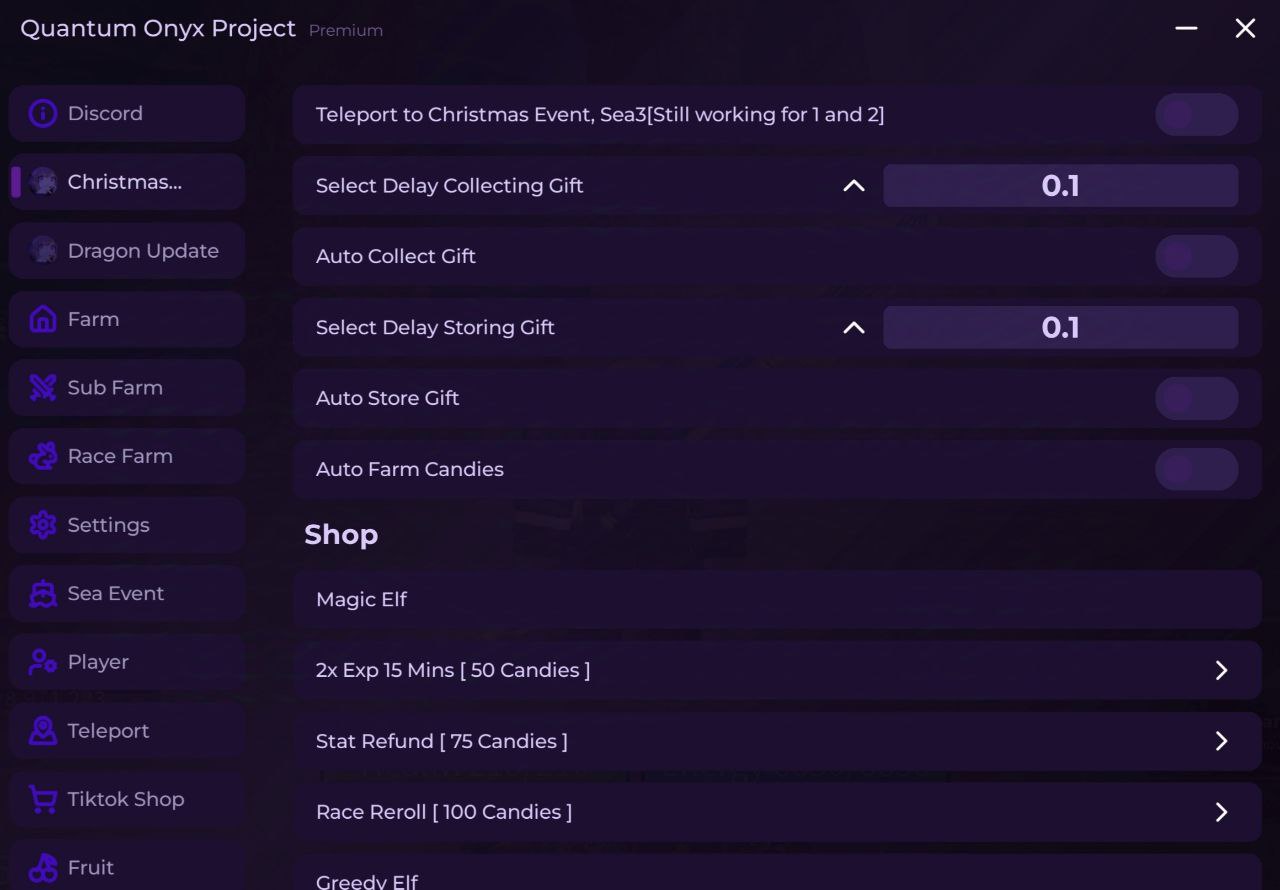Click the Discord info icon in sidebar
Screen dimensions: 1280x890
[x=43, y=114]
